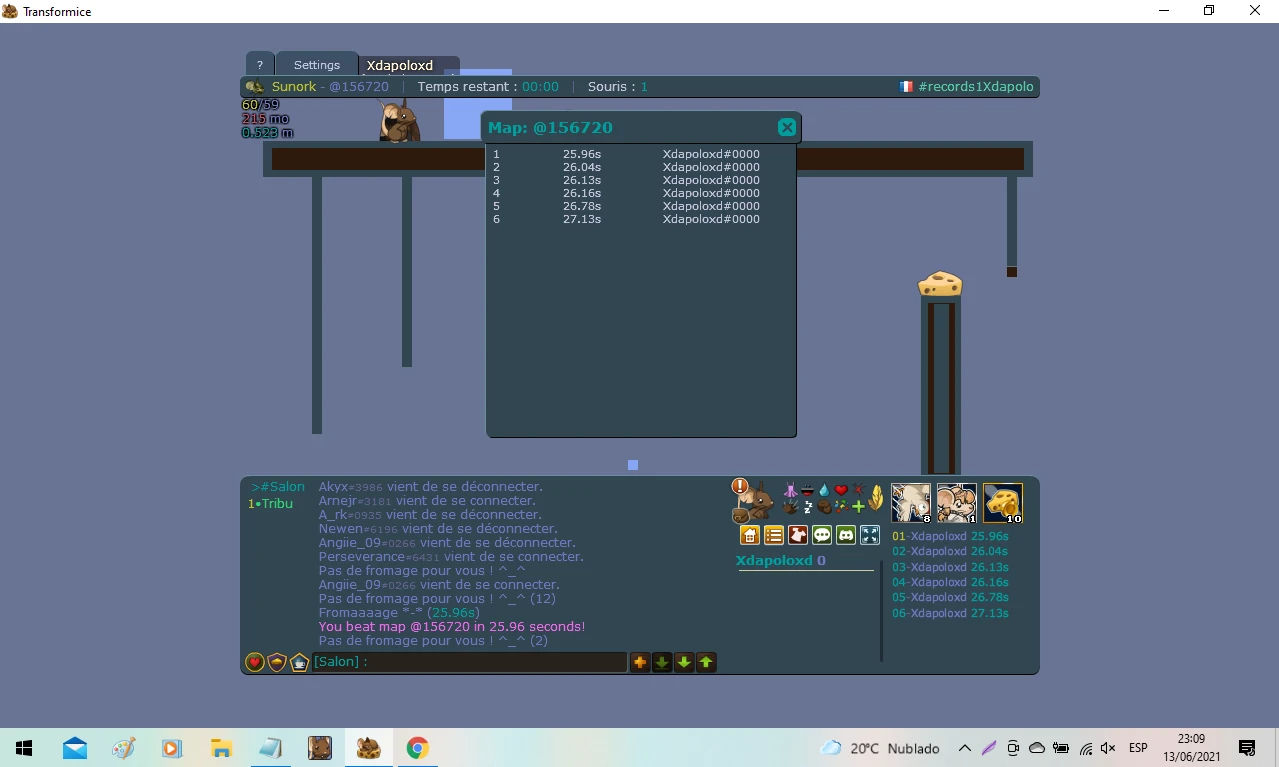Viewport: 1279px width, 767px height.
Task: Click the Xdapoloxd 0 score name
Action: pyautogui.click(x=781, y=561)
